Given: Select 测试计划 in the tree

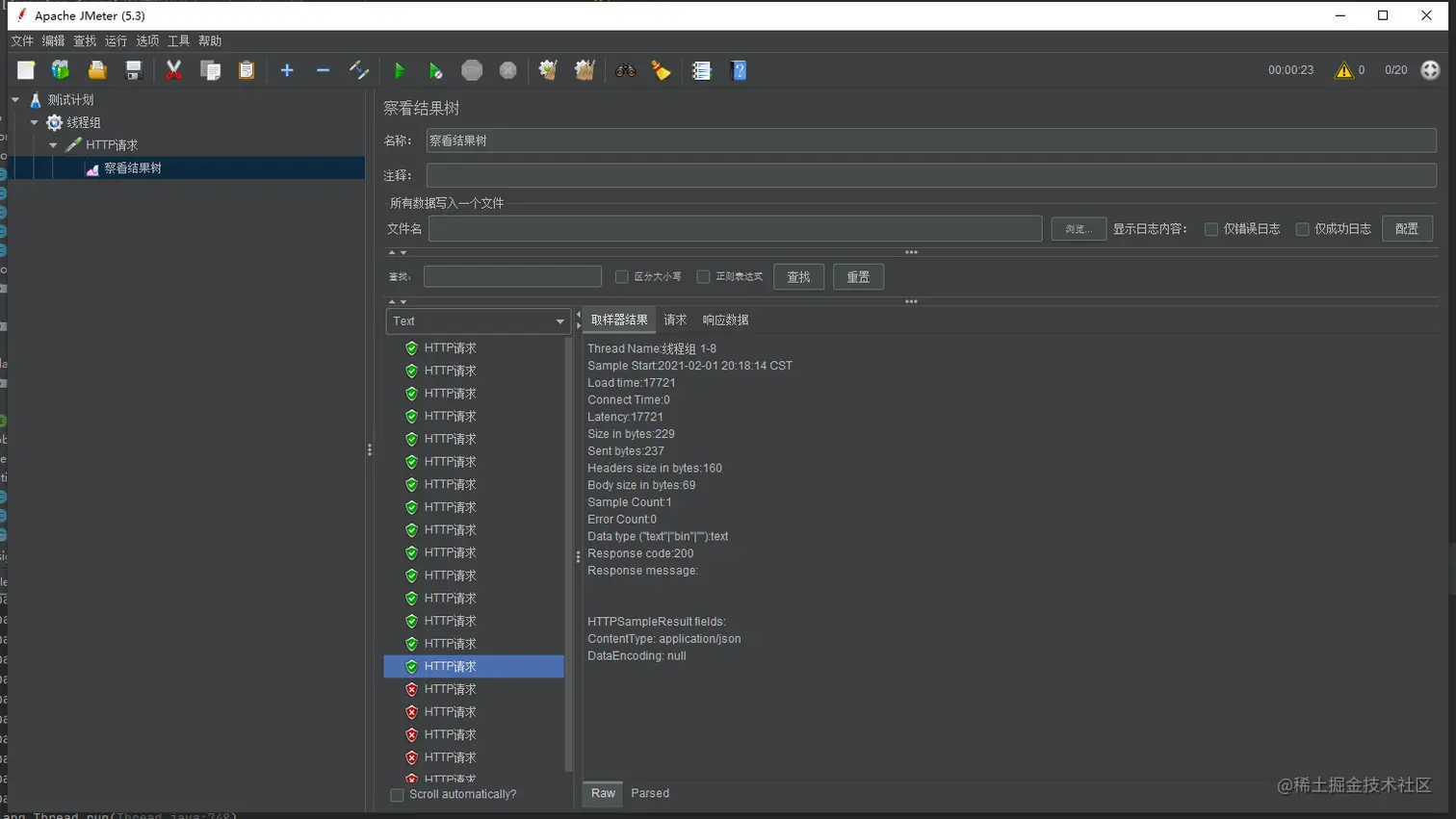Looking at the screenshot, I should coord(70,100).
